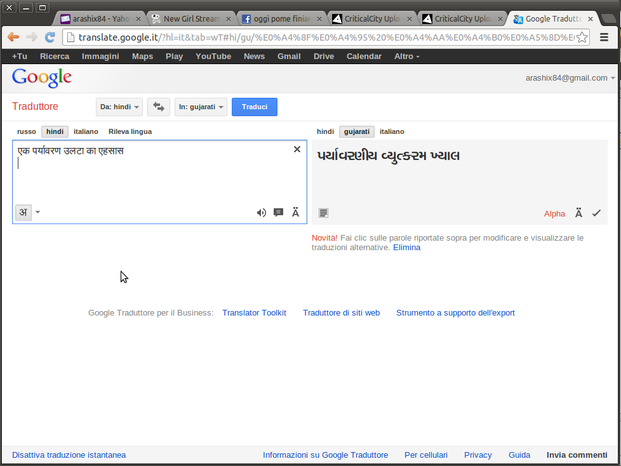
Task: Click the blue Traduci button
Action: coord(254,107)
